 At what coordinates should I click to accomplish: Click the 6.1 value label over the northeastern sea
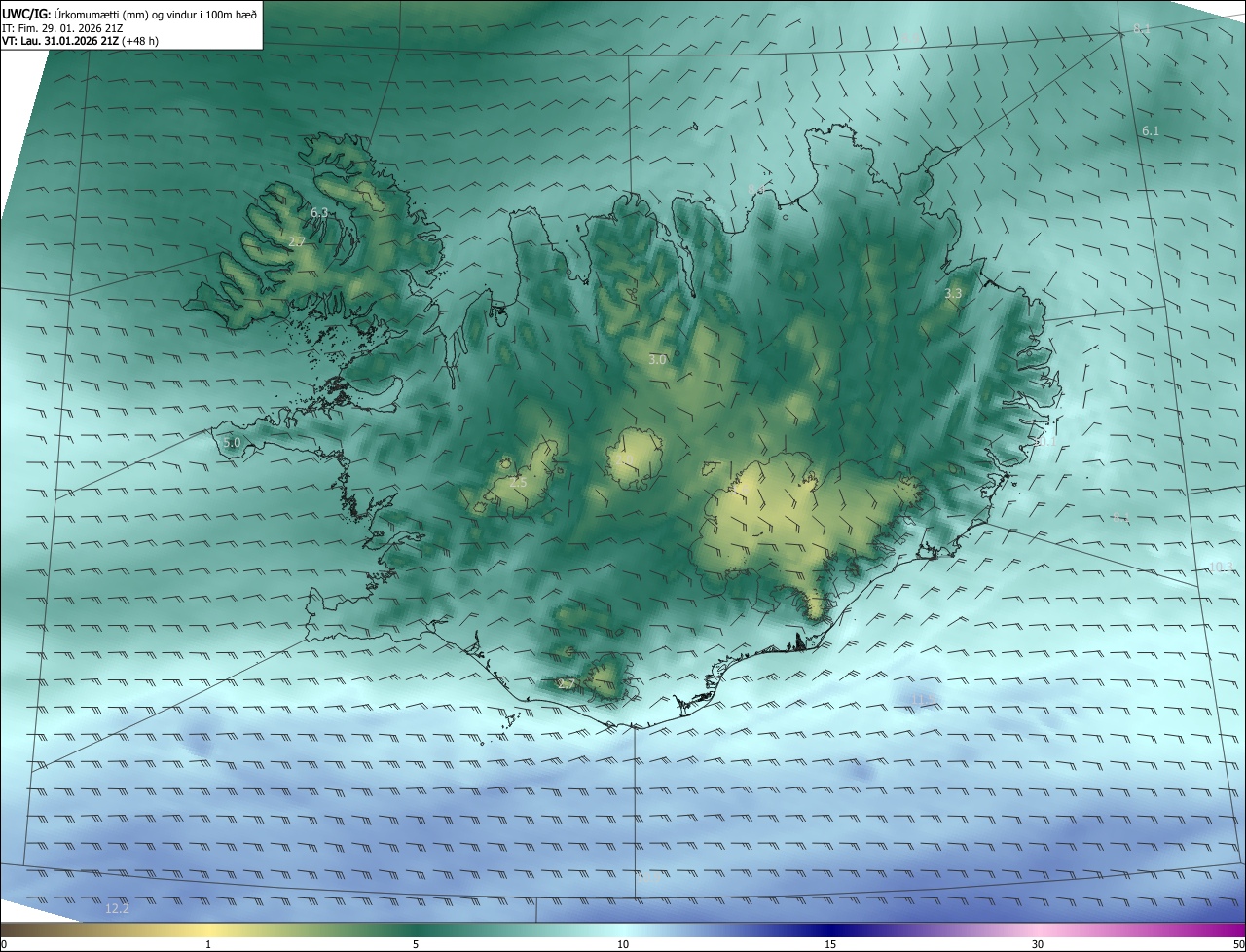click(x=1150, y=130)
